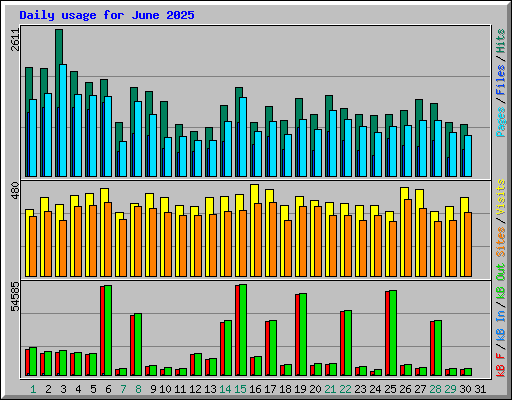Click the green kB Out bar for day 6
This screenshot has width=512, height=400.
click(108, 330)
